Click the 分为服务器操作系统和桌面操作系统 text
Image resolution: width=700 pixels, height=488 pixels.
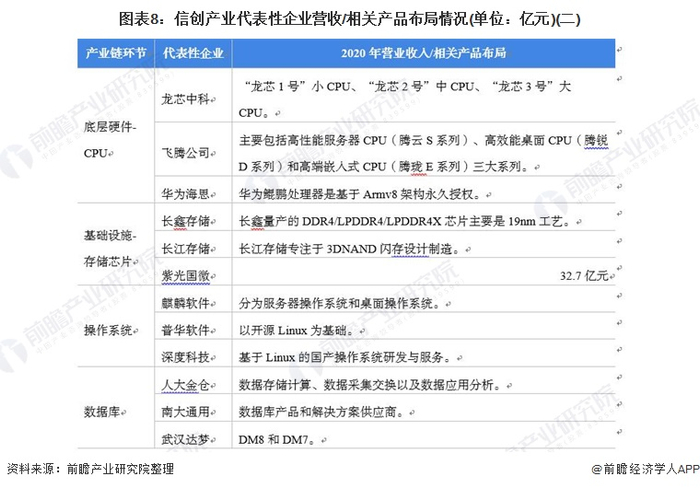click(342, 303)
